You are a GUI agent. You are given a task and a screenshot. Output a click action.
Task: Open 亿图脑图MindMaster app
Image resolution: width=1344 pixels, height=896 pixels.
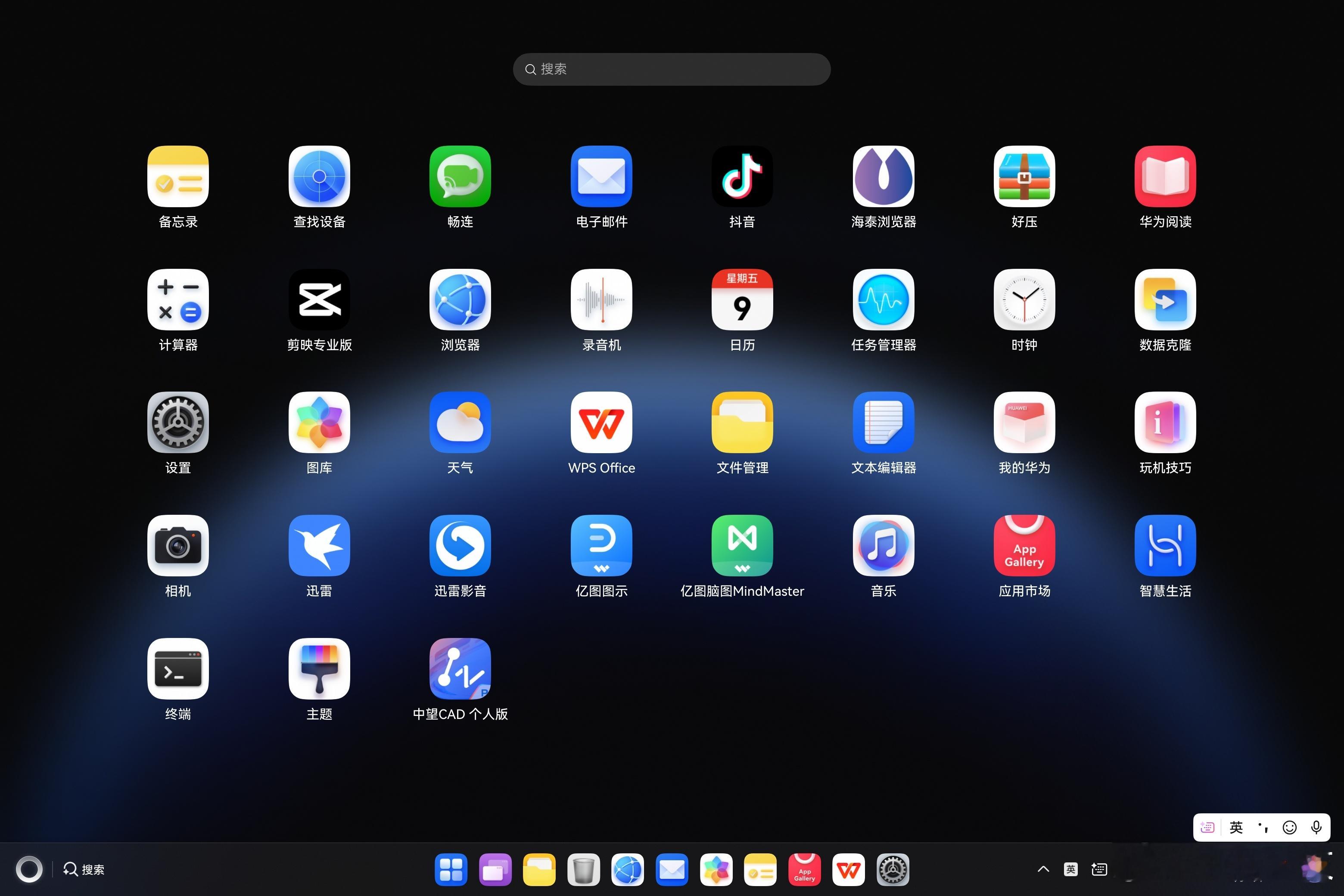coord(742,546)
